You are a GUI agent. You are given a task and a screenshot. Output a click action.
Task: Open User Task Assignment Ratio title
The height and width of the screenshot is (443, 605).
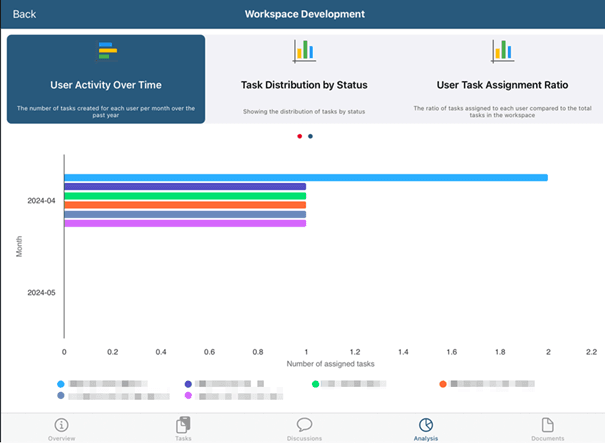point(502,85)
